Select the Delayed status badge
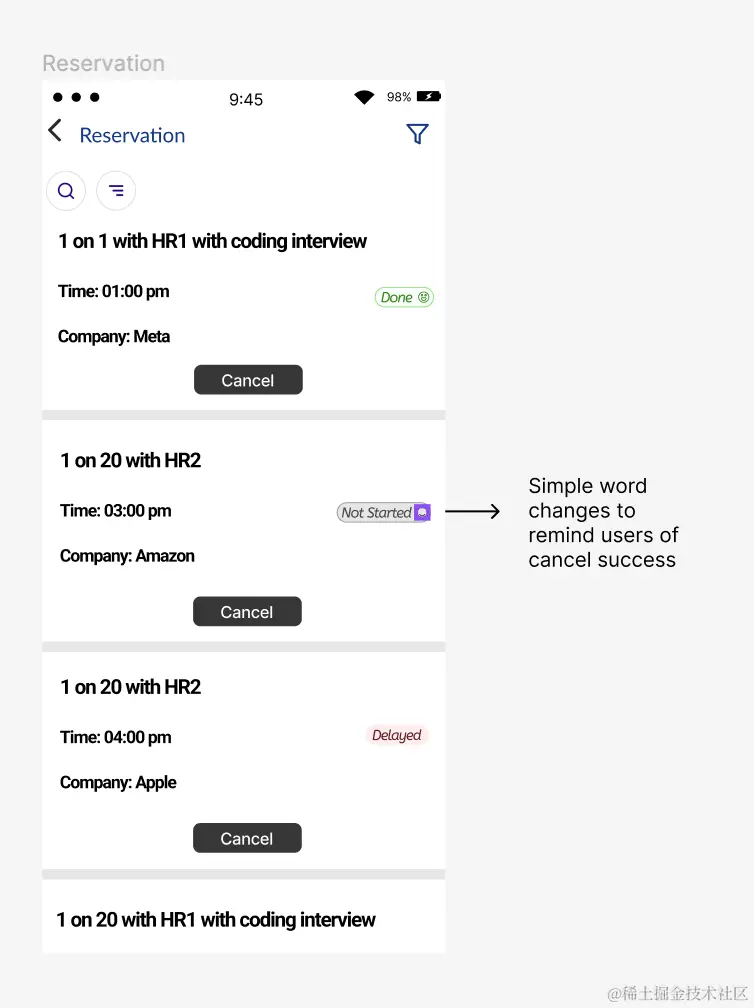 pos(397,736)
